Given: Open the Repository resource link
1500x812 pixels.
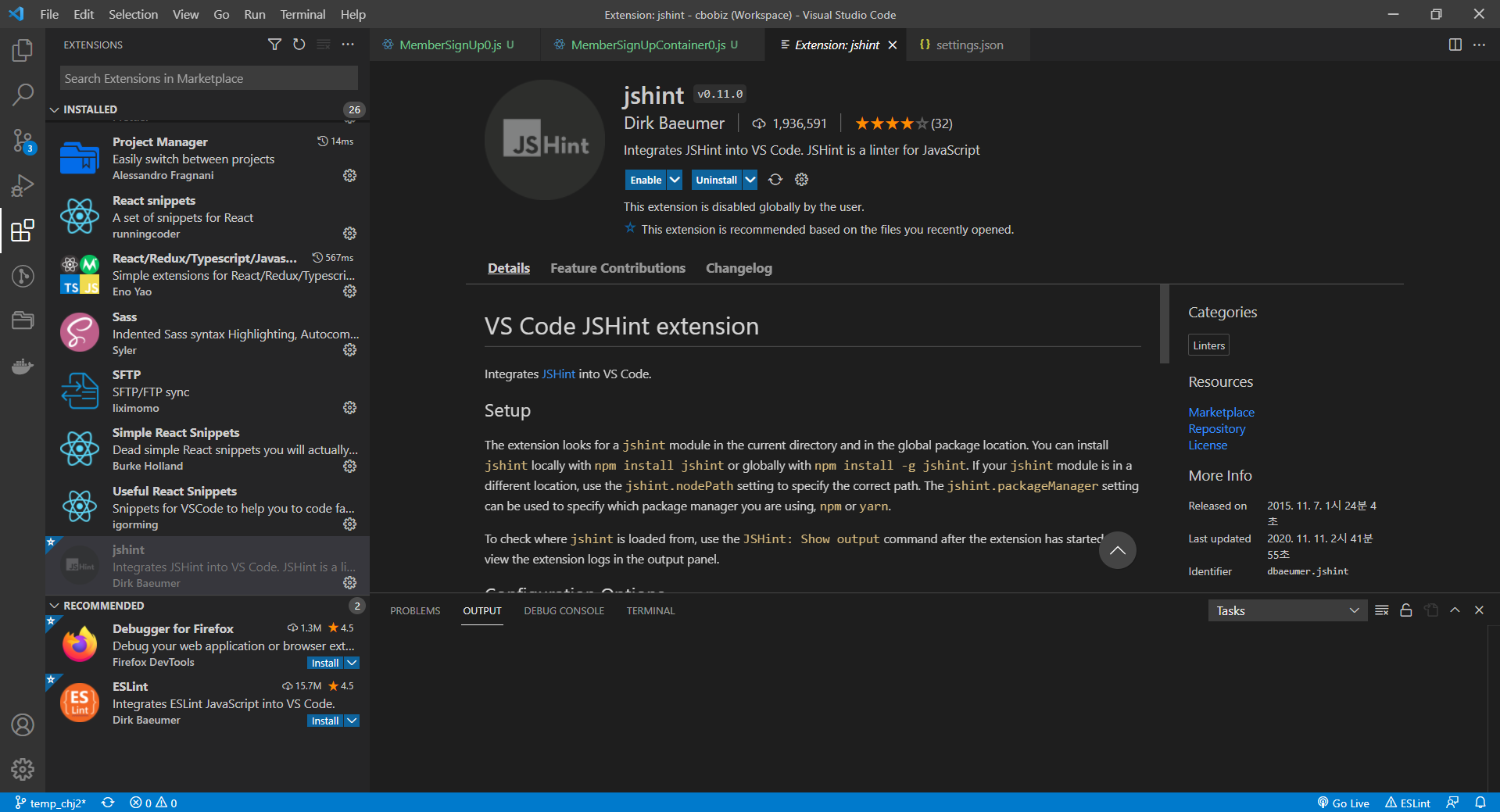Looking at the screenshot, I should (x=1216, y=428).
